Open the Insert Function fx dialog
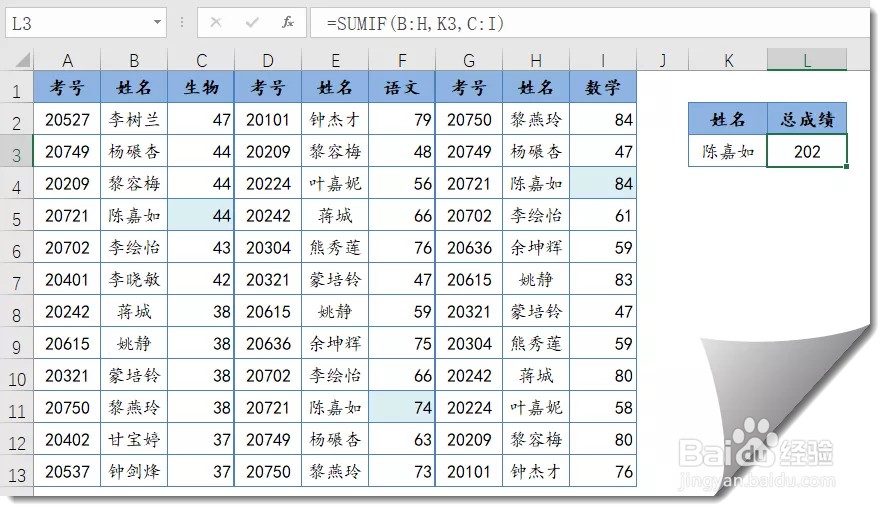The width and height of the screenshot is (885, 511). [x=288, y=23]
